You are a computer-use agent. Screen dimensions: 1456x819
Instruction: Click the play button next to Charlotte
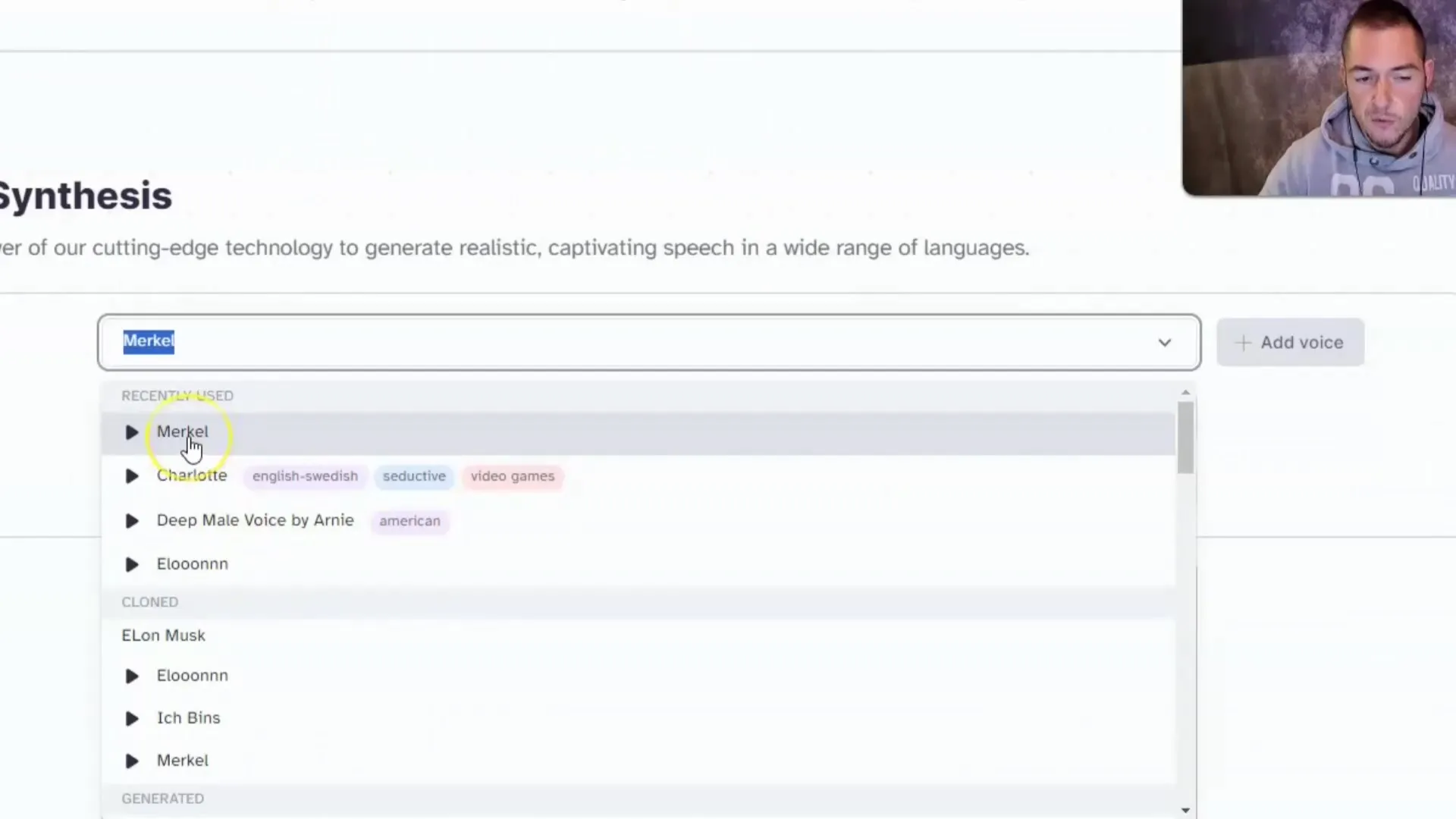pos(131,475)
